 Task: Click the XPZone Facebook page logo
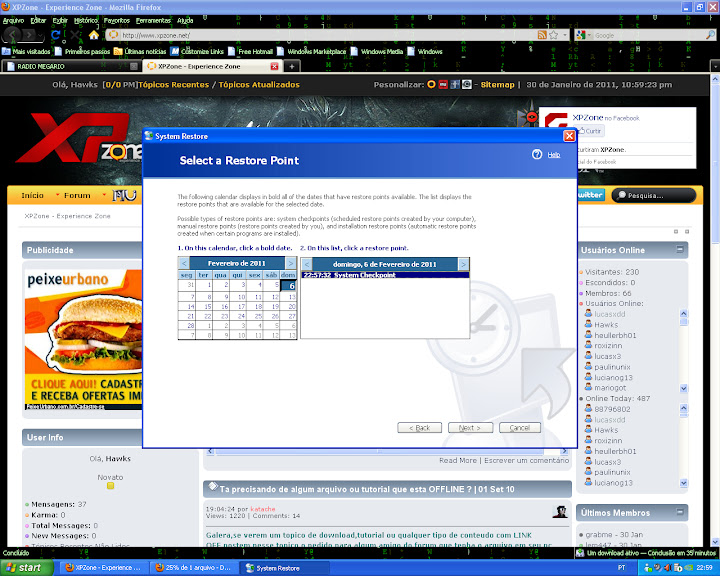[x=556, y=120]
